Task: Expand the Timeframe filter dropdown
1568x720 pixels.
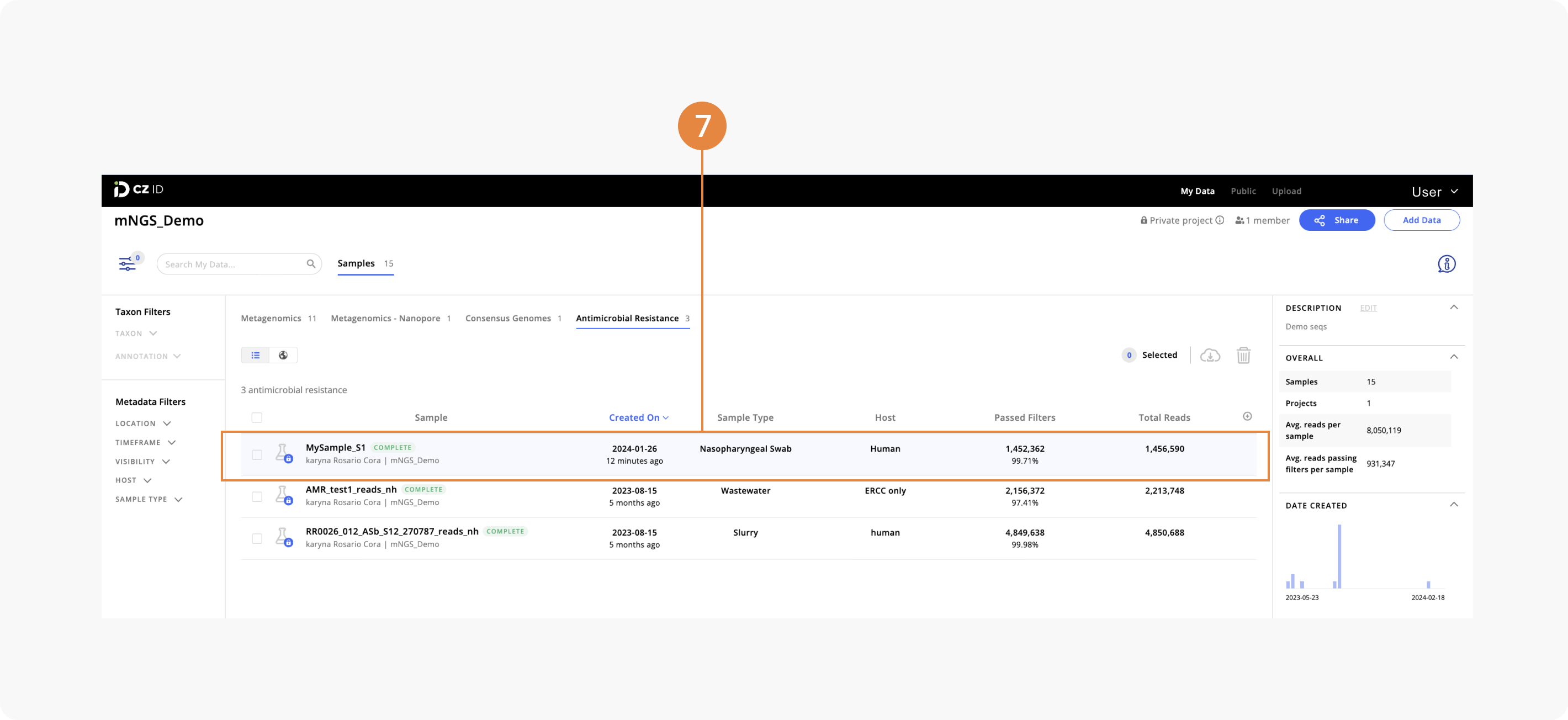Action: pos(145,442)
